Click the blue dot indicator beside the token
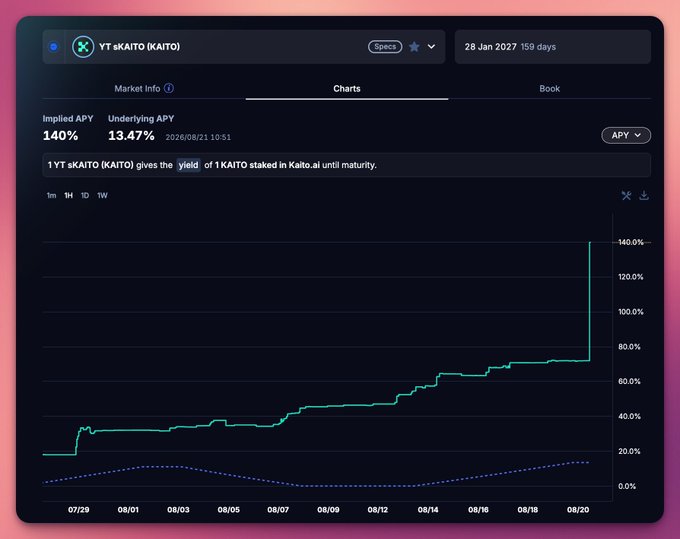This screenshot has width=680, height=539. click(x=54, y=47)
